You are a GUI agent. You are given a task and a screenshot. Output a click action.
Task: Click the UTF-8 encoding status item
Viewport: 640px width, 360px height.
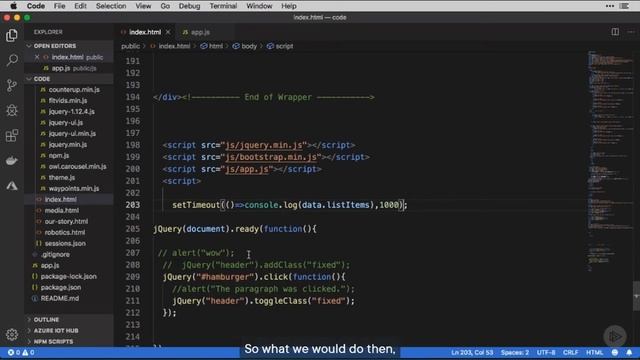pyautogui.click(x=546, y=352)
